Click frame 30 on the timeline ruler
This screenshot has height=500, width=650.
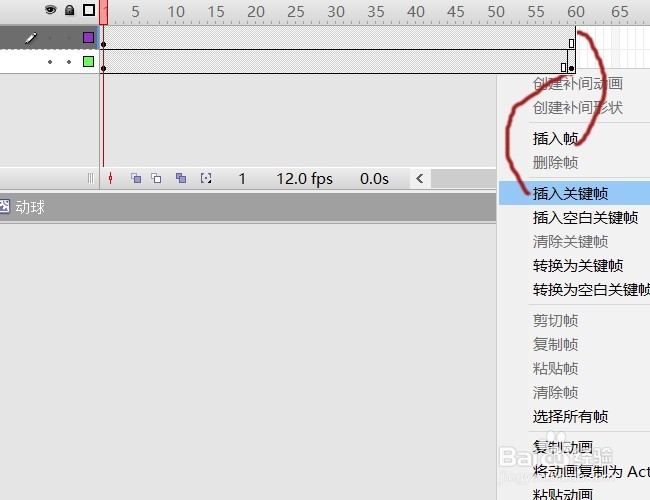tap(336, 12)
